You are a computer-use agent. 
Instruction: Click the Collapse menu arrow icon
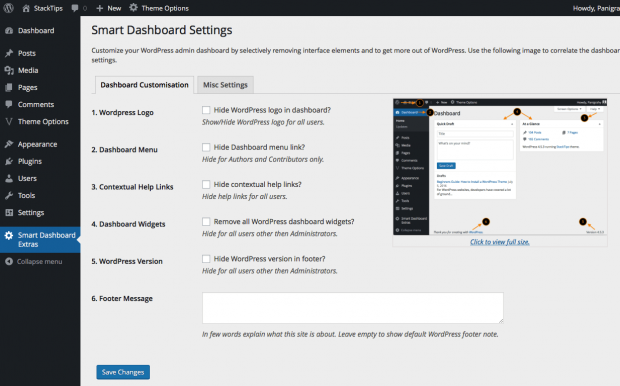(x=9, y=261)
